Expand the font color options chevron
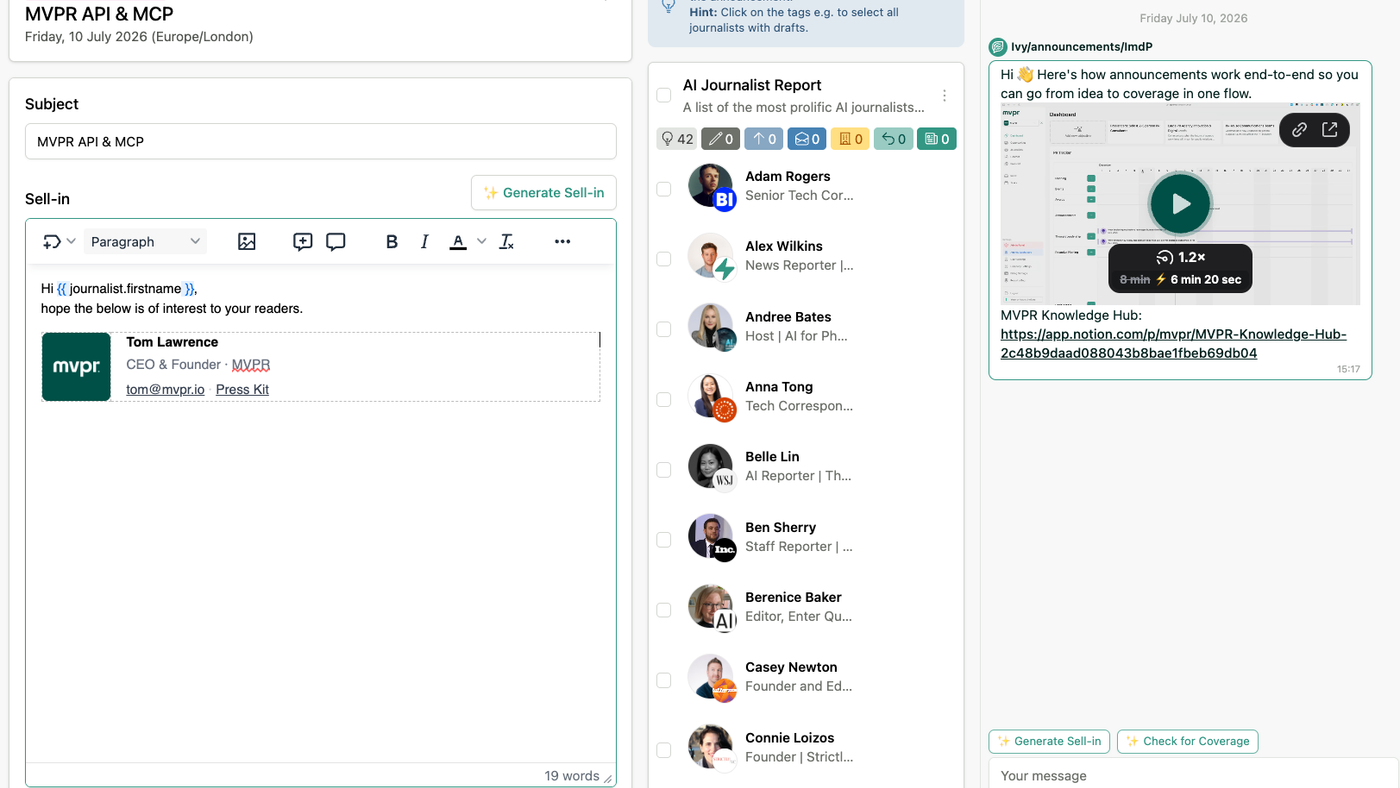1400x788 pixels. point(481,241)
